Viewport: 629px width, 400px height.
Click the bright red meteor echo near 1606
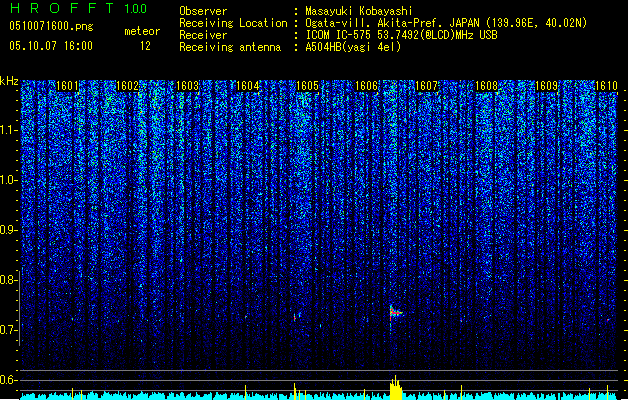[395, 313]
